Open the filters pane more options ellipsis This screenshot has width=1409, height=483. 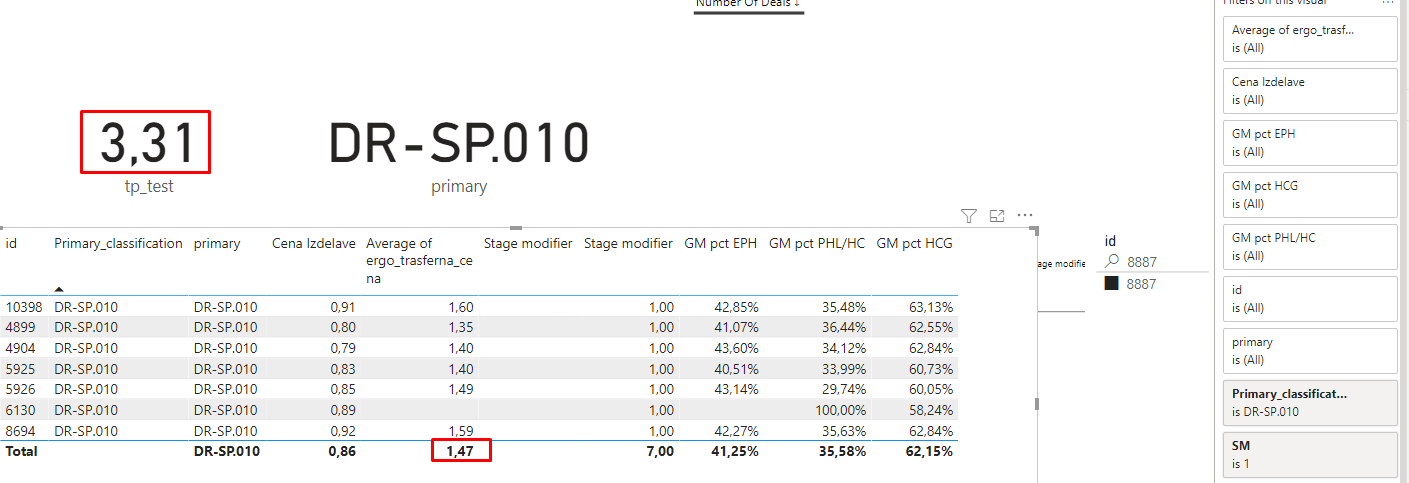[x=1388, y=4]
